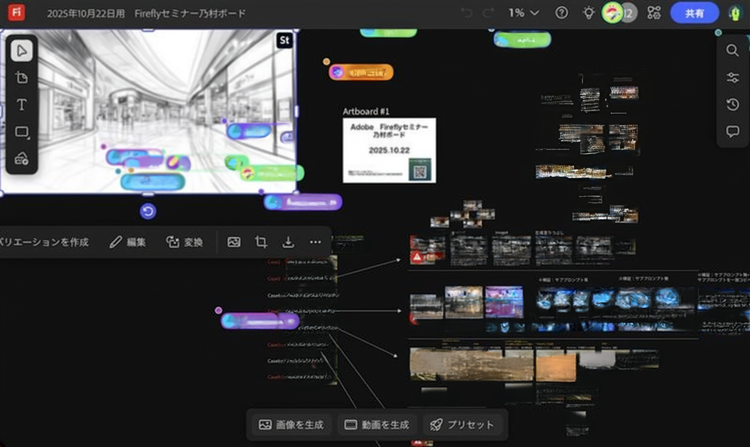
Task: Open the 1% zoom level dropdown
Action: pos(523,13)
